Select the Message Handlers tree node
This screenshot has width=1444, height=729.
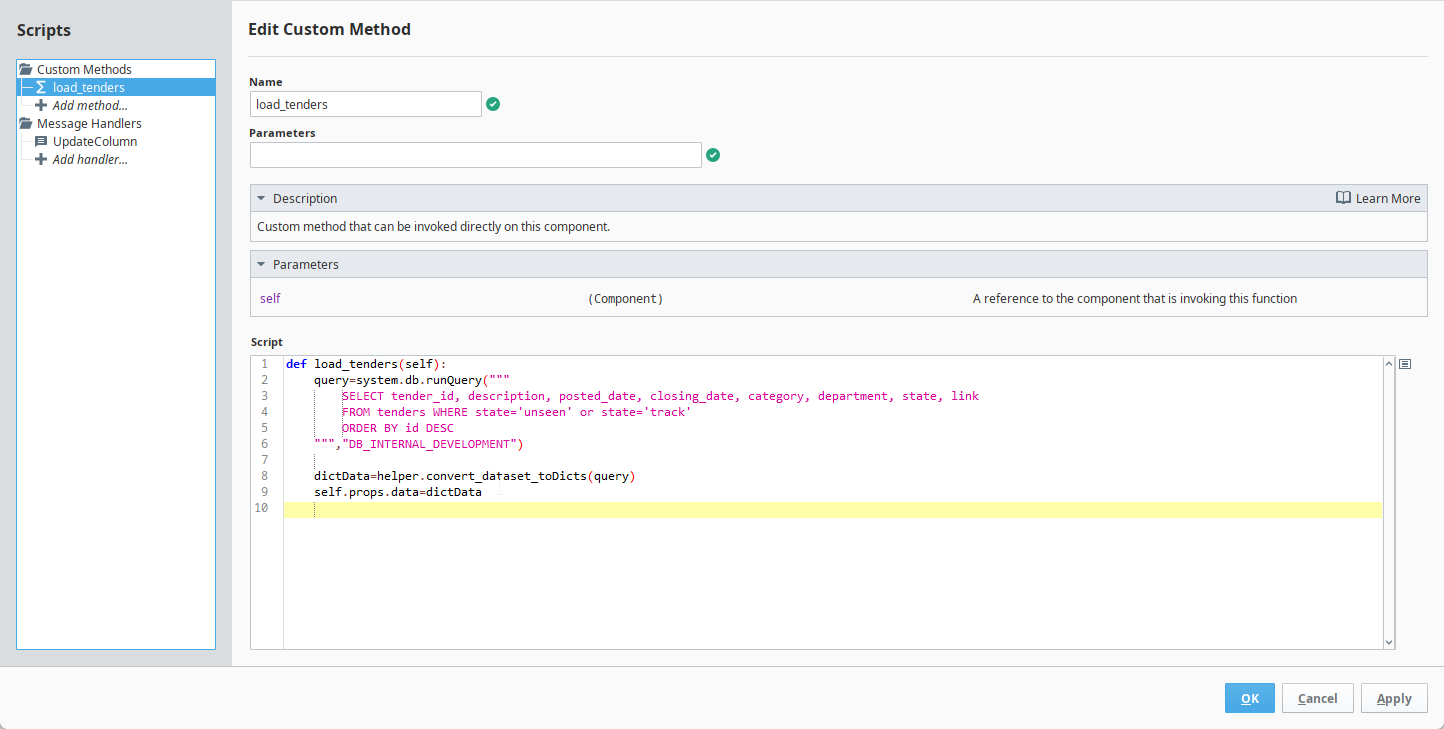(89, 123)
